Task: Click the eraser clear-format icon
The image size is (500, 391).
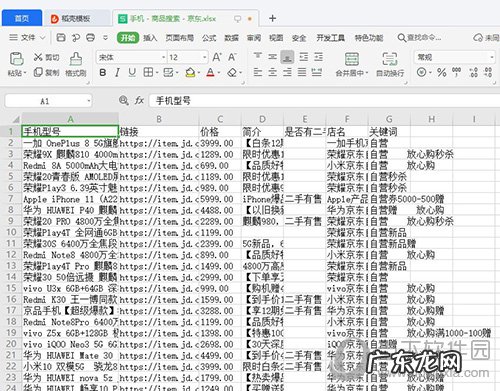Action: coord(232,72)
